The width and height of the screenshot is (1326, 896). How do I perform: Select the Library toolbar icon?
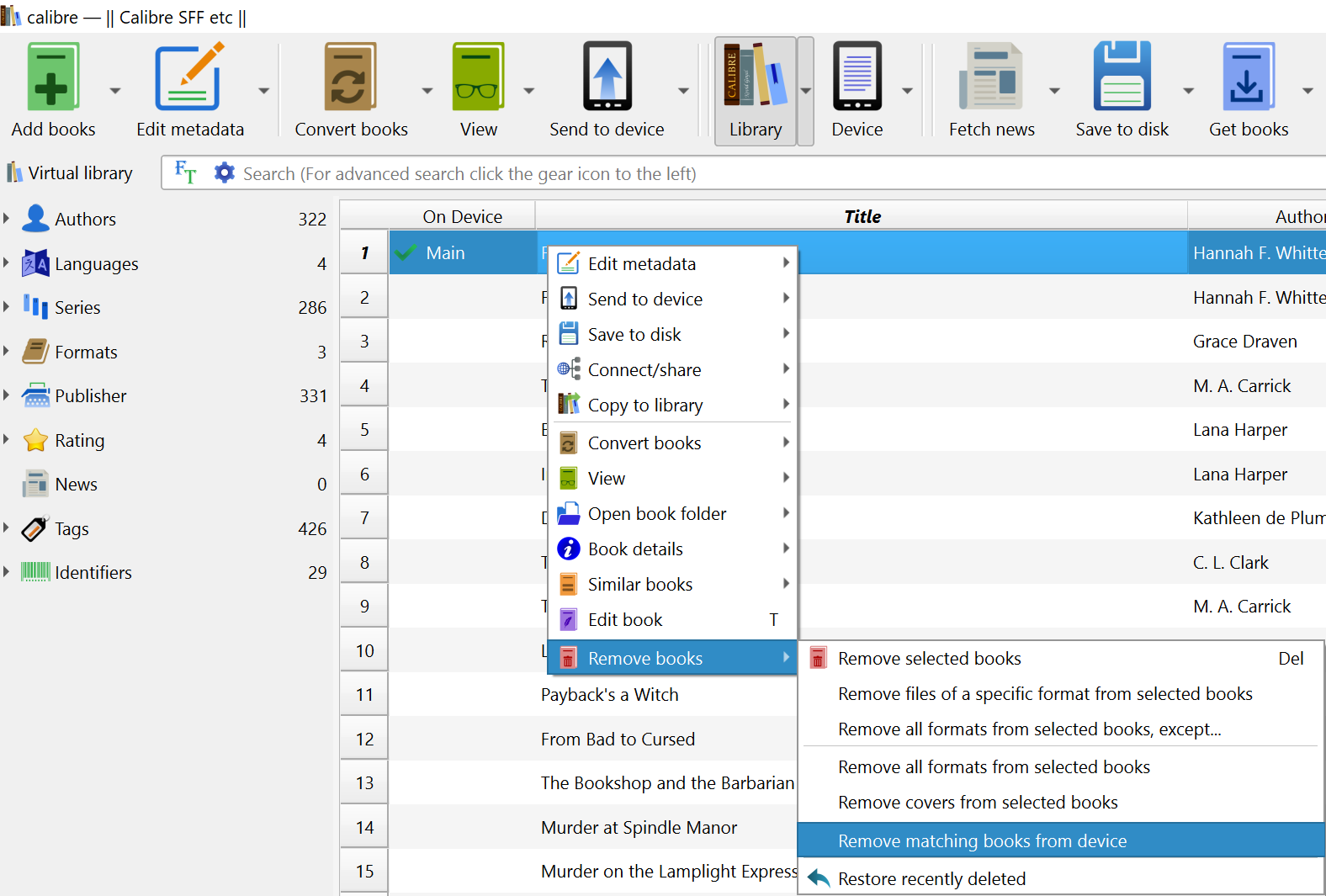coord(756,75)
